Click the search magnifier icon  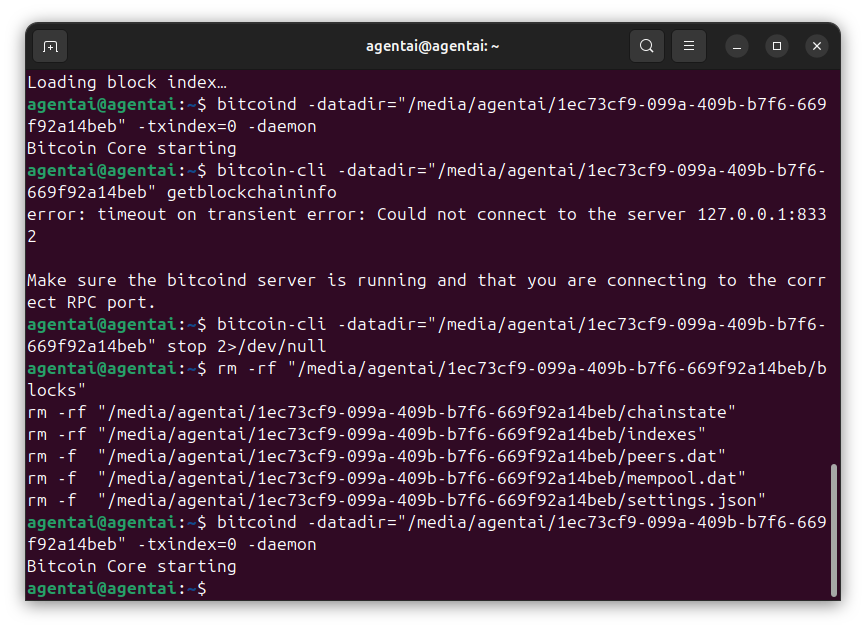647,46
